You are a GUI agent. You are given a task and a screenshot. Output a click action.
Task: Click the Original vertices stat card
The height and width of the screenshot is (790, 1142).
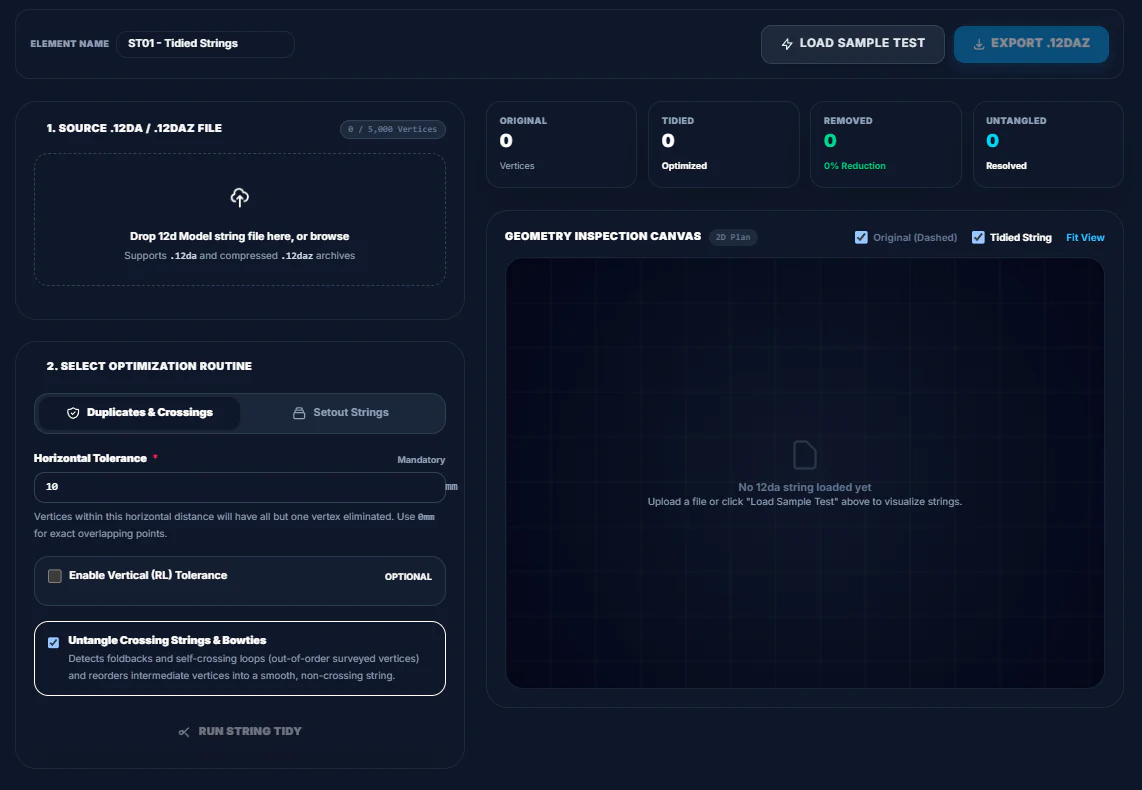click(562, 144)
